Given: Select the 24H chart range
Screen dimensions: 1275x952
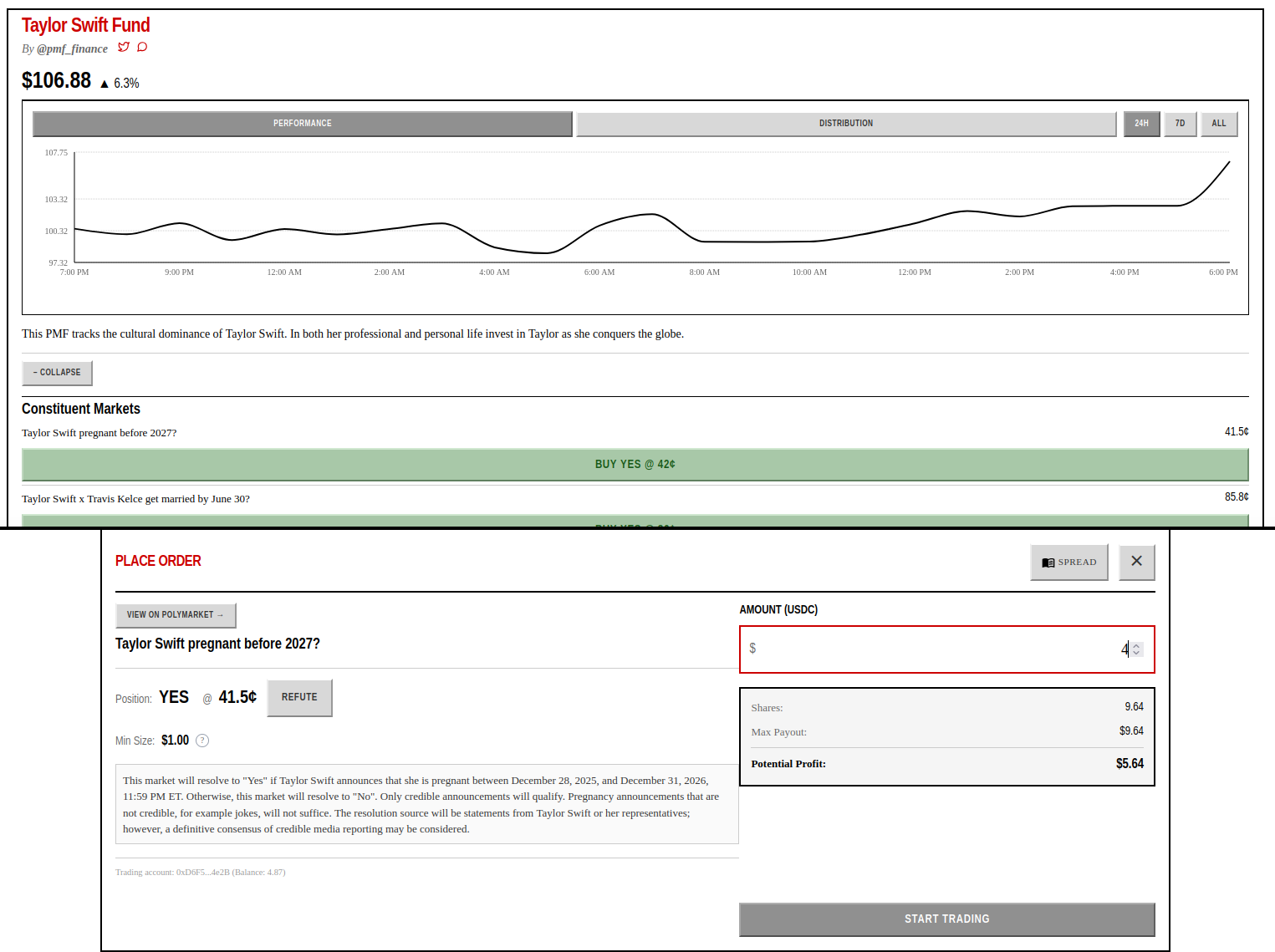Looking at the screenshot, I should 1141,123.
